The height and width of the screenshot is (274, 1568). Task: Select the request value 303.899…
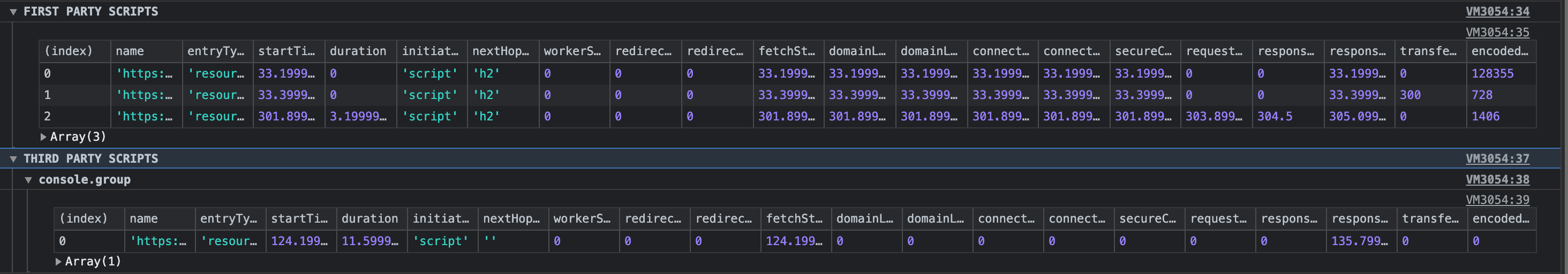(1215, 116)
